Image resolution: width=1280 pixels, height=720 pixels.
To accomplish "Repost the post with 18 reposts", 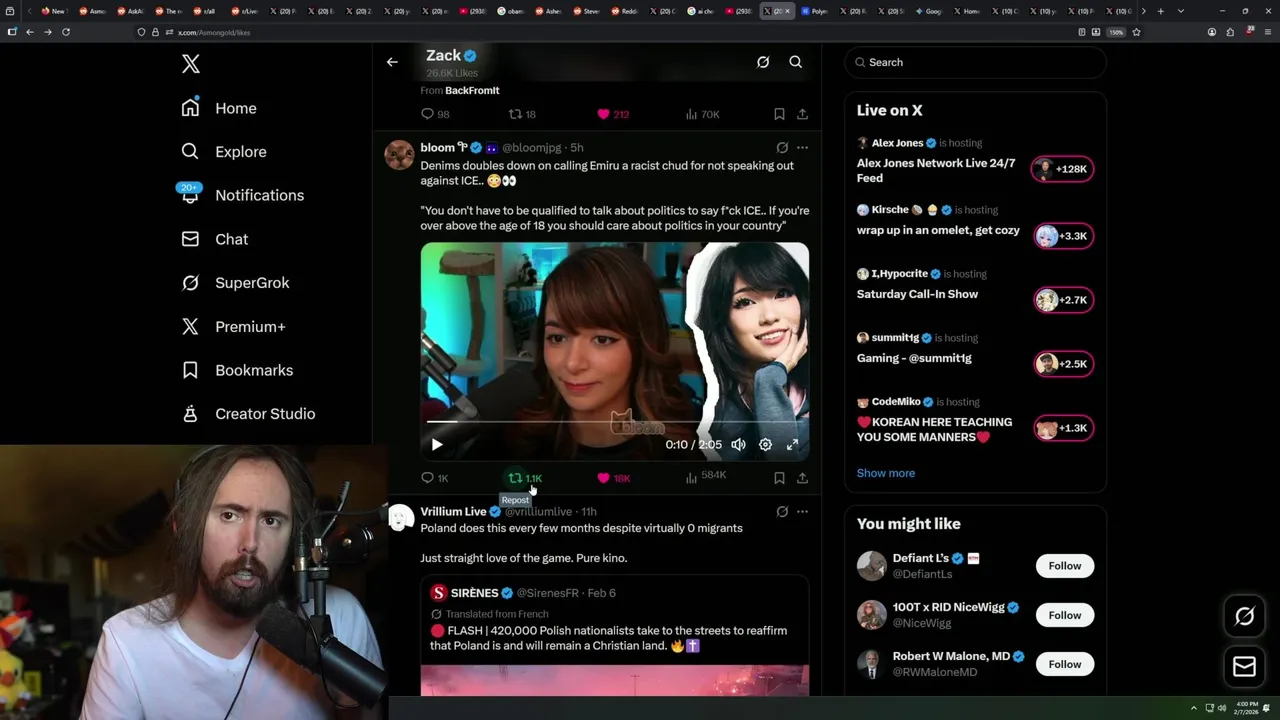I will 523,114.
